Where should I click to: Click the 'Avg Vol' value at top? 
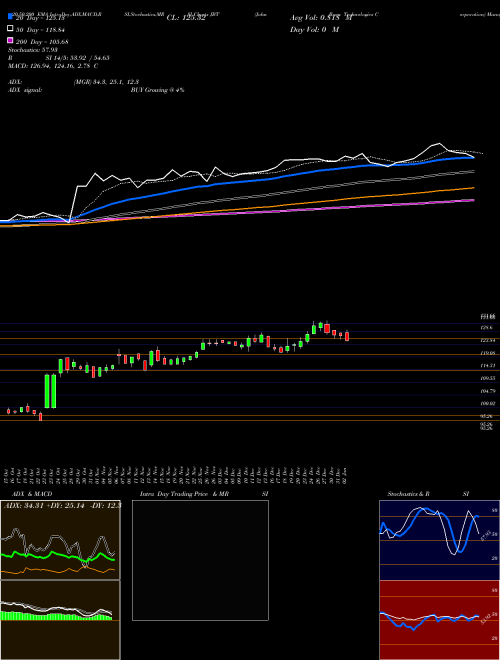tap(321, 18)
